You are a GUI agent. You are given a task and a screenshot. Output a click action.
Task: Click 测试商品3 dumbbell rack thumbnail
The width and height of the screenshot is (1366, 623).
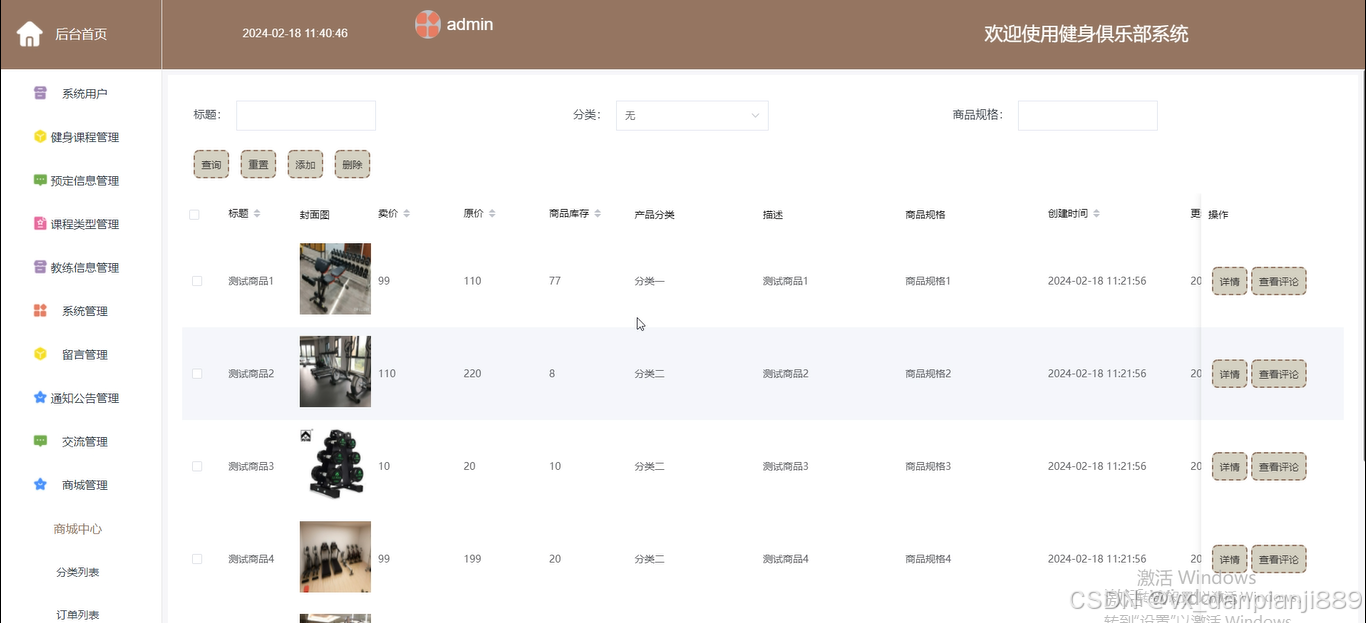(335, 464)
